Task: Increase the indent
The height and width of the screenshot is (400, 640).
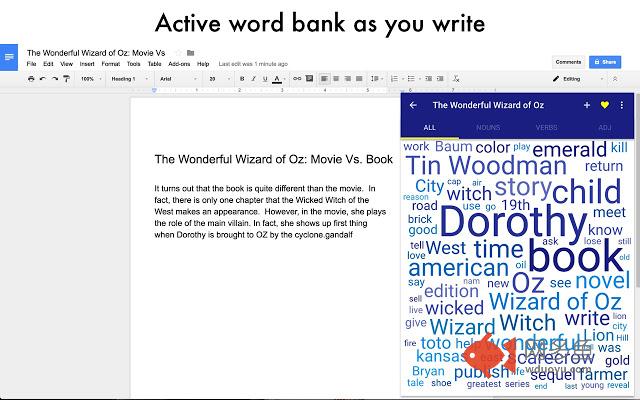Action: tap(440, 78)
